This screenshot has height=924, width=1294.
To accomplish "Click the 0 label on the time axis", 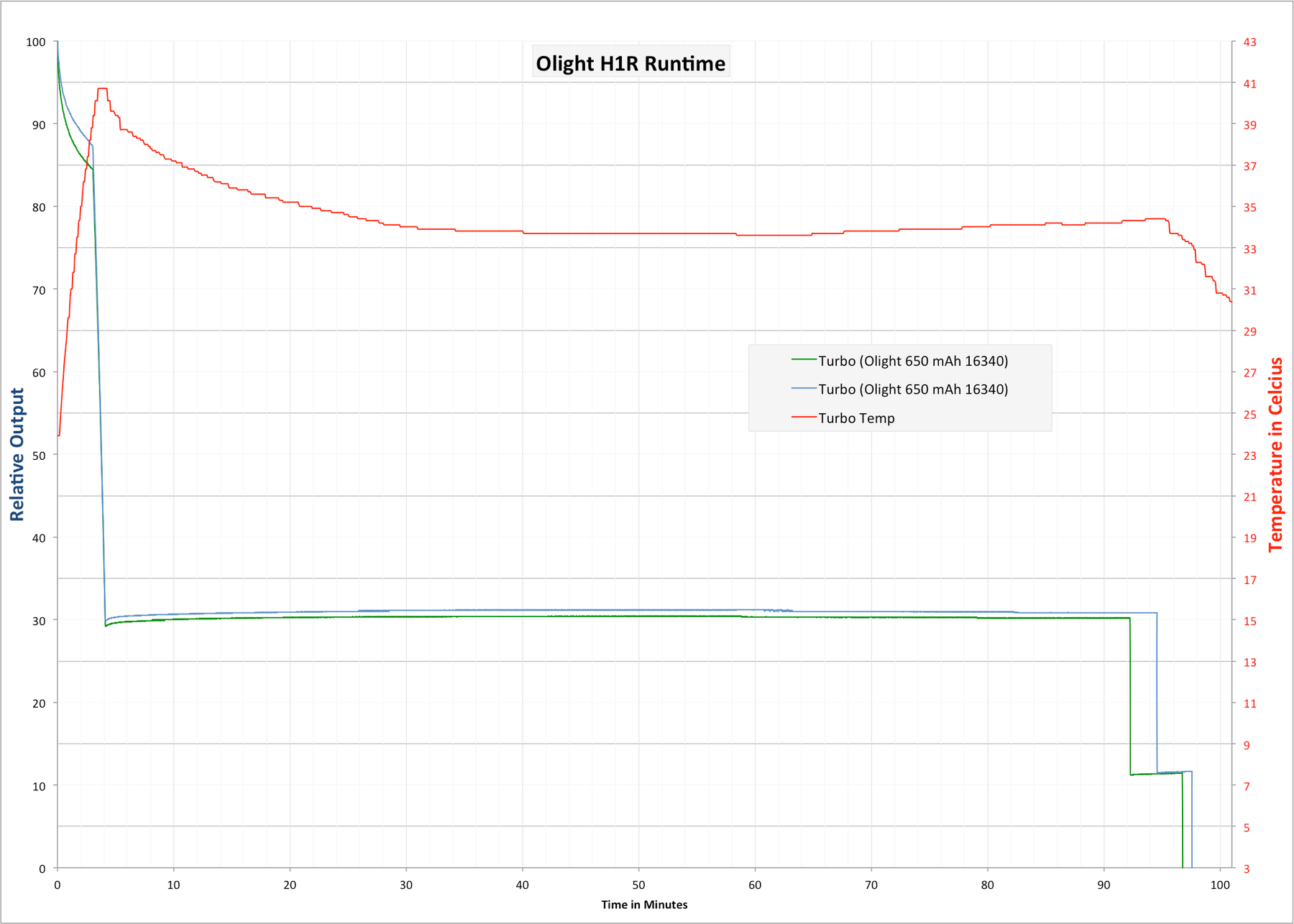I will pos(58,885).
